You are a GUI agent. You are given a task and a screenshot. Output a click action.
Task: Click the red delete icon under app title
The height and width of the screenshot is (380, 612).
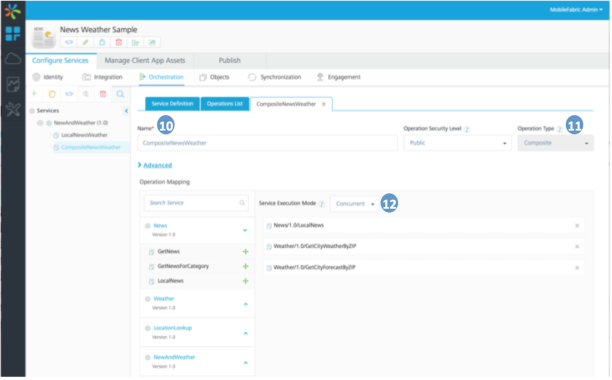click(x=119, y=42)
